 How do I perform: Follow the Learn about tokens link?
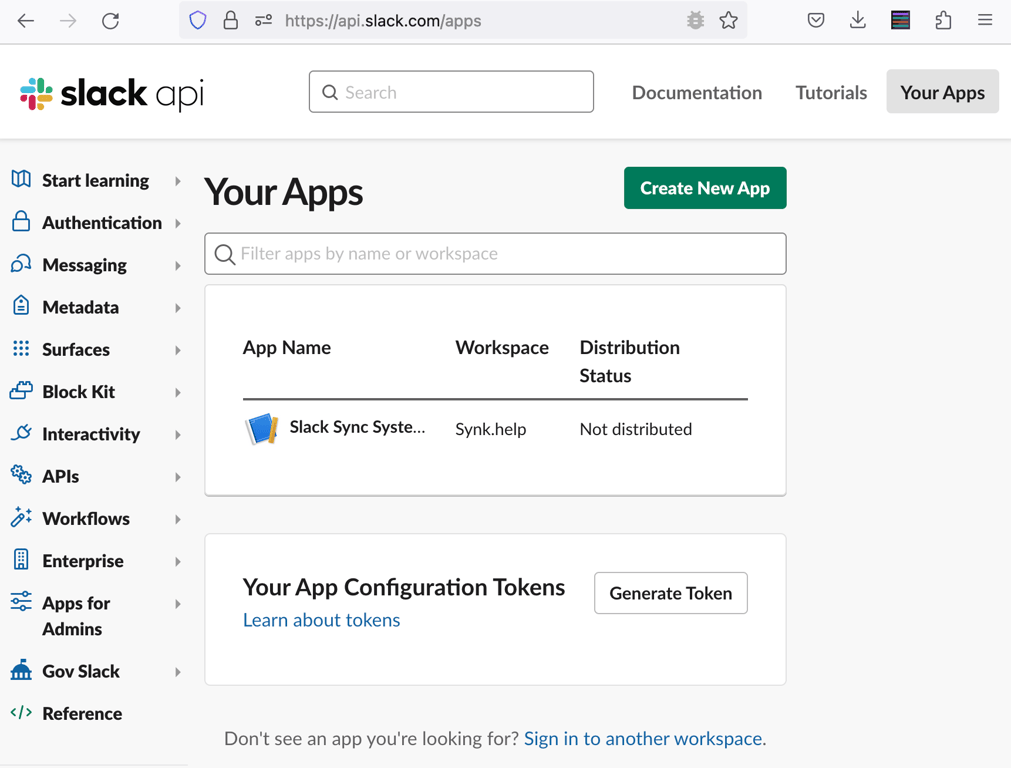[x=321, y=620]
